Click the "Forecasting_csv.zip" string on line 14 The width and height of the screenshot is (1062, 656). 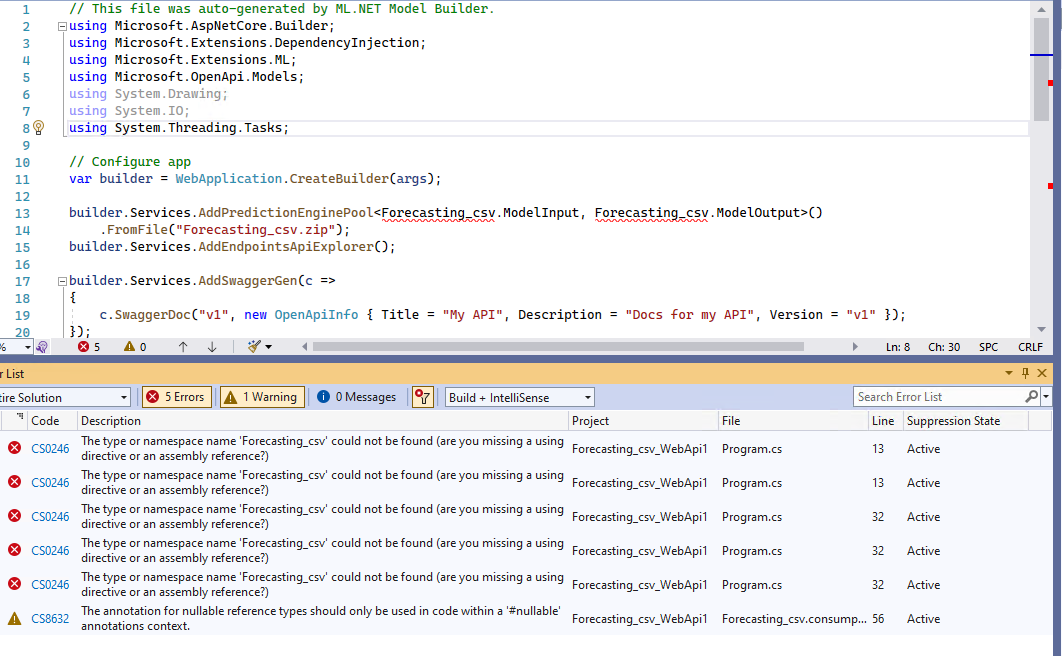(256, 229)
